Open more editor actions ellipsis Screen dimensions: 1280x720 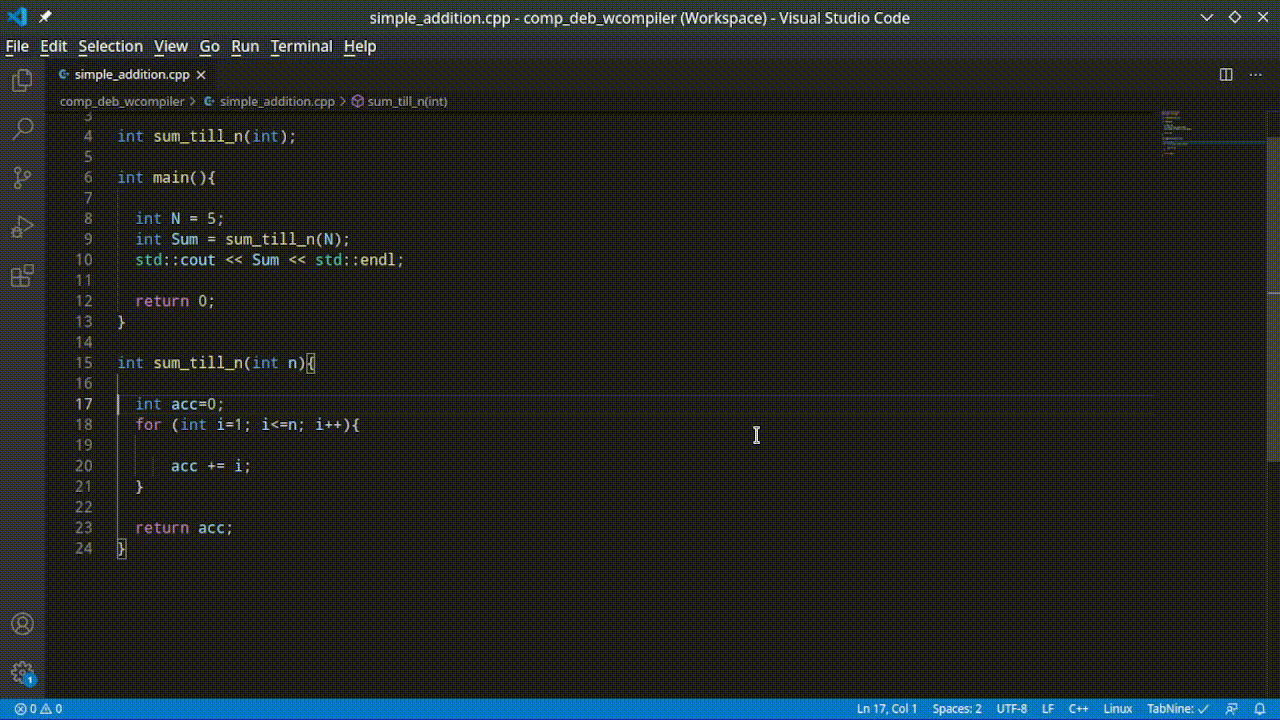[1256, 74]
